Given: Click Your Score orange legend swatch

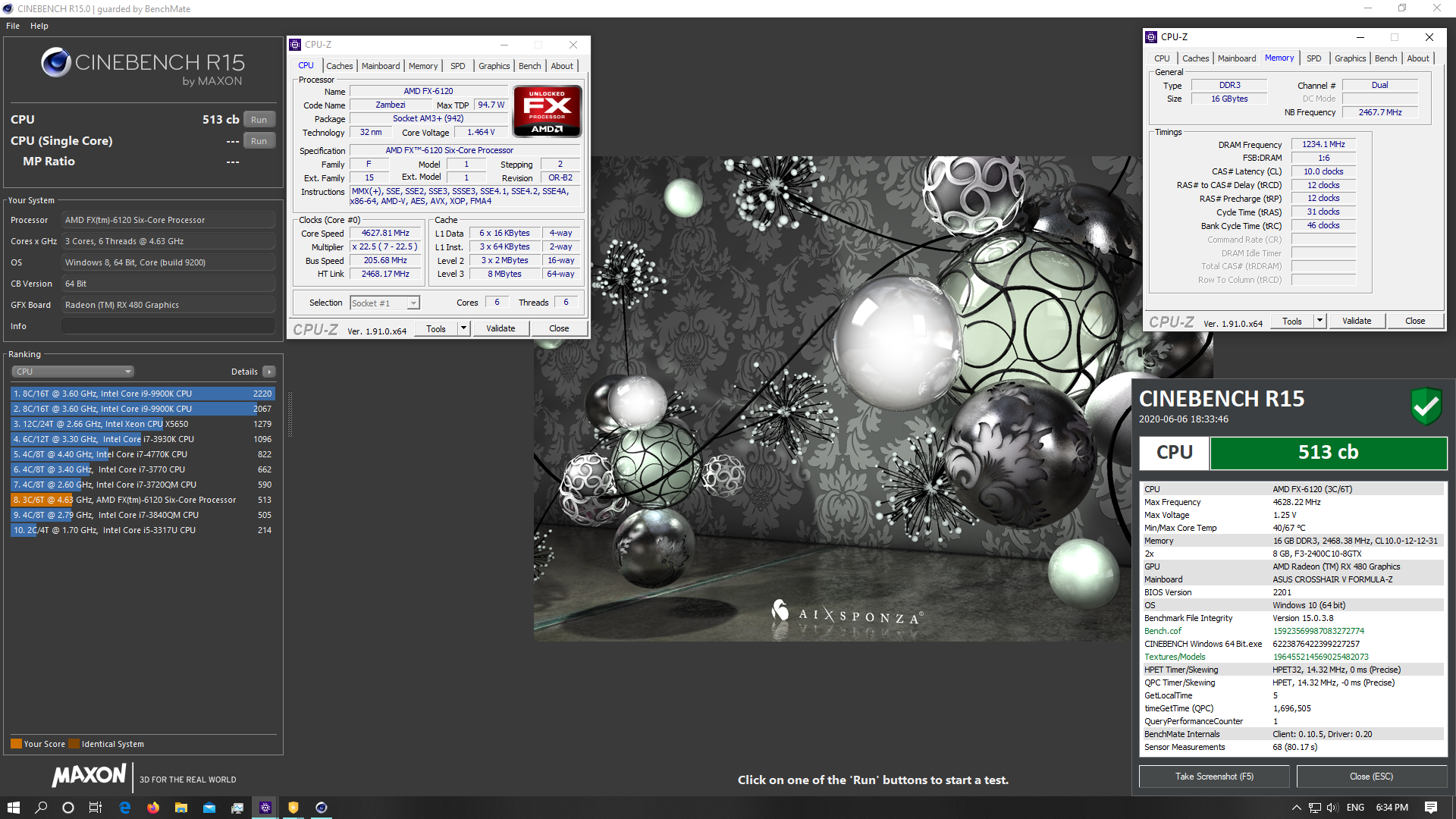Looking at the screenshot, I should tap(16, 744).
